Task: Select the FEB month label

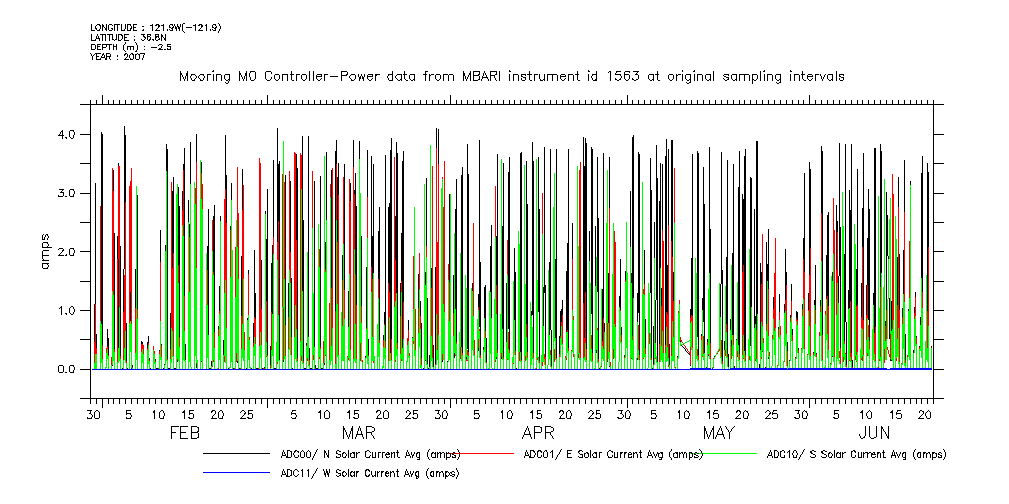Action: (185, 433)
